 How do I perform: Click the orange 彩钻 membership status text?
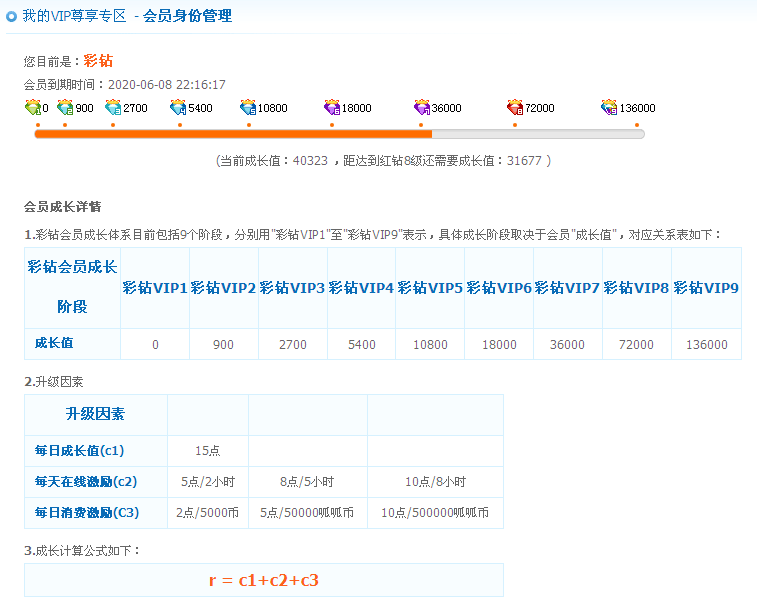(x=98, y=61)
